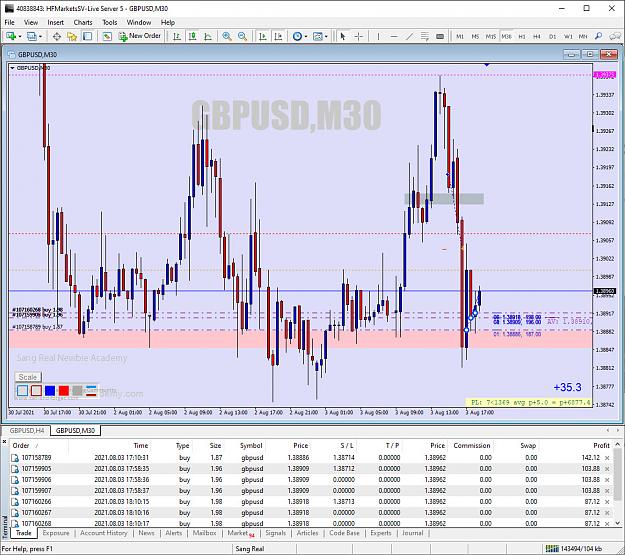Viewport: 625px width, 555px height.
Task: Switch to H4 timeframe
Action: (537, 36)
